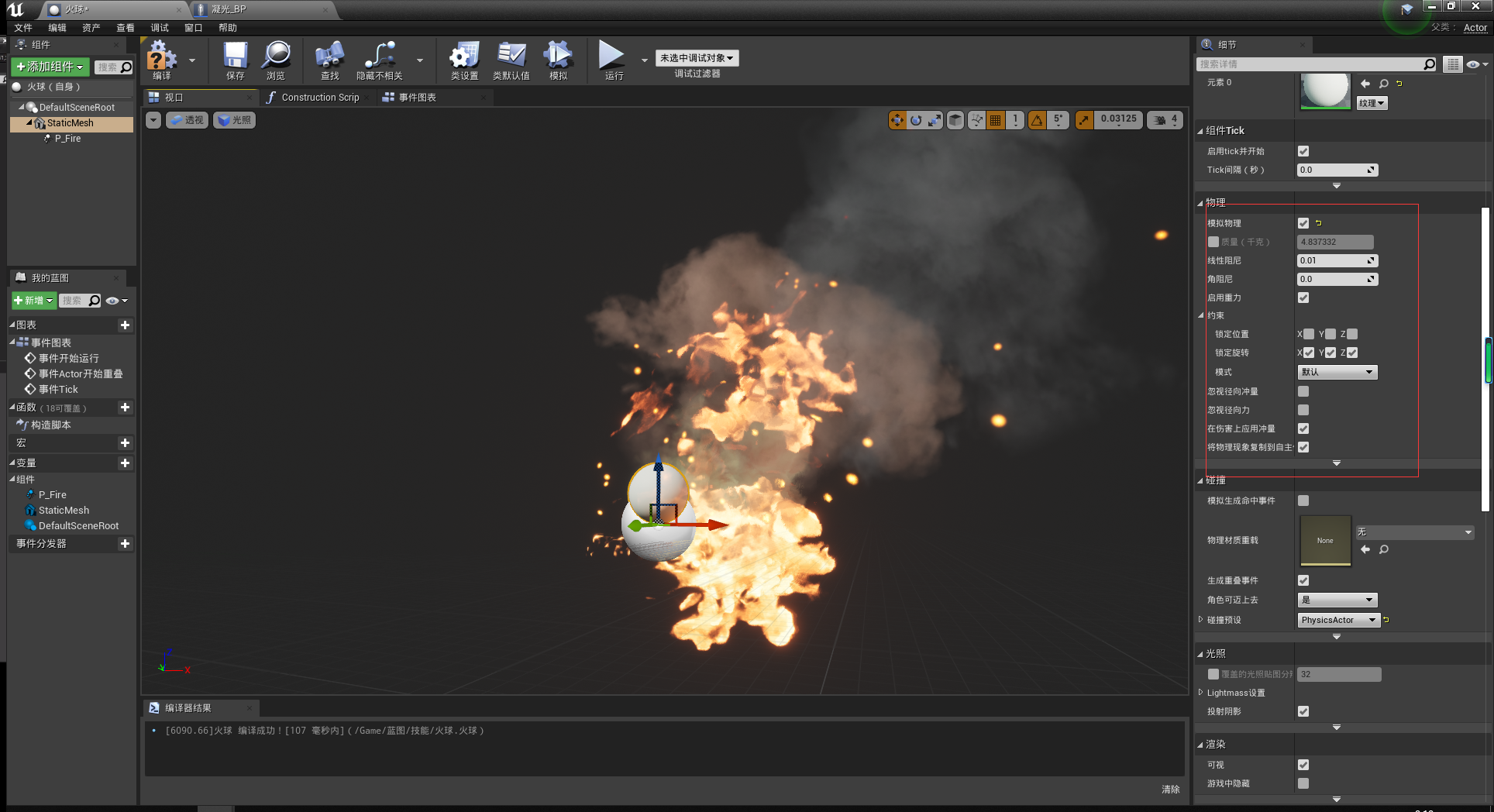This screenshot has height=812, width=1494.
Task: Open the 资产 asset menu
Action: click(91, 28)
